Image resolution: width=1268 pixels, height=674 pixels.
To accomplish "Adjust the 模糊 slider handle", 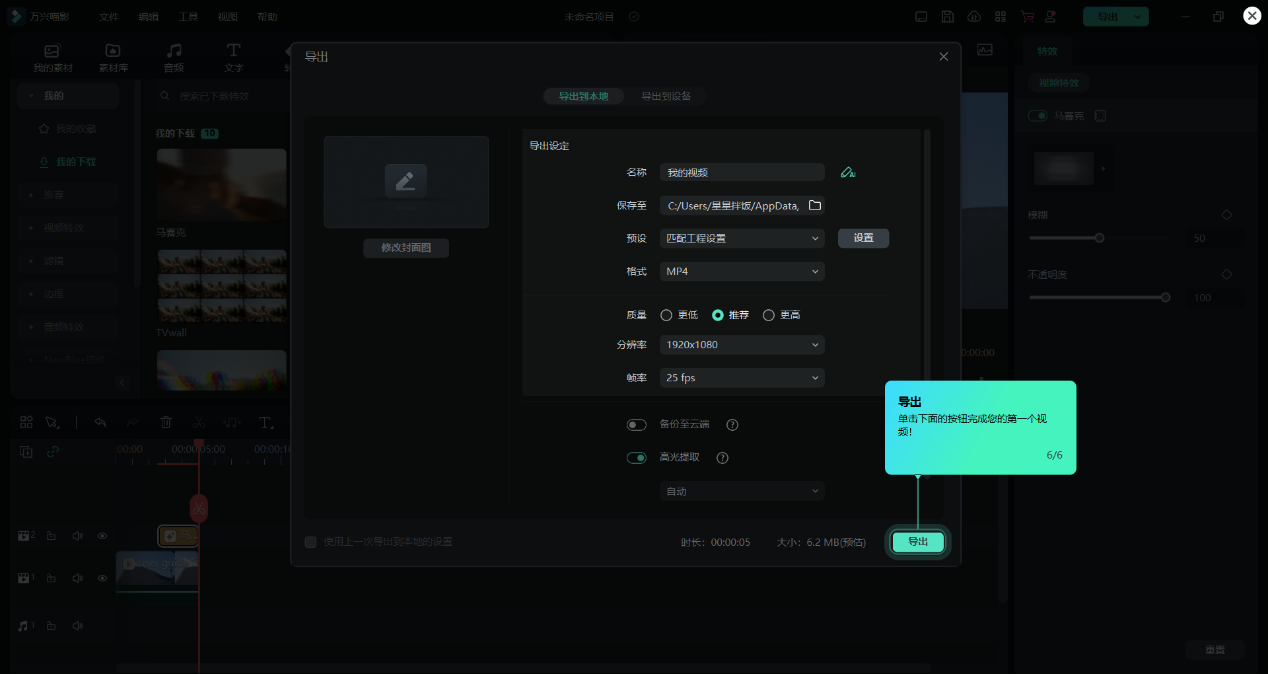I will pos(1099,238).
